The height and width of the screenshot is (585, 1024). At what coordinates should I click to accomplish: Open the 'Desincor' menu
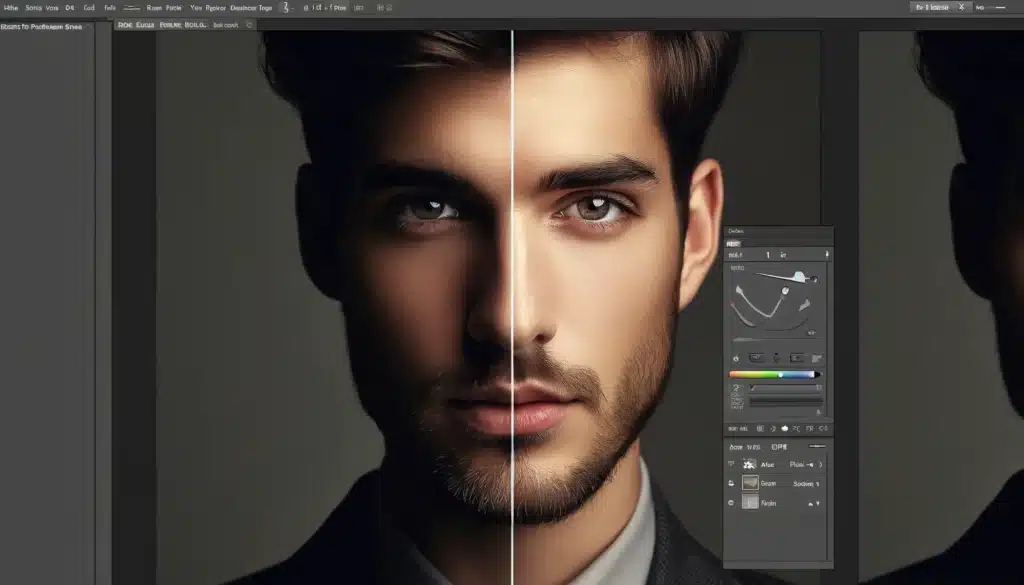pyautogui.click(x=243, y=8)
